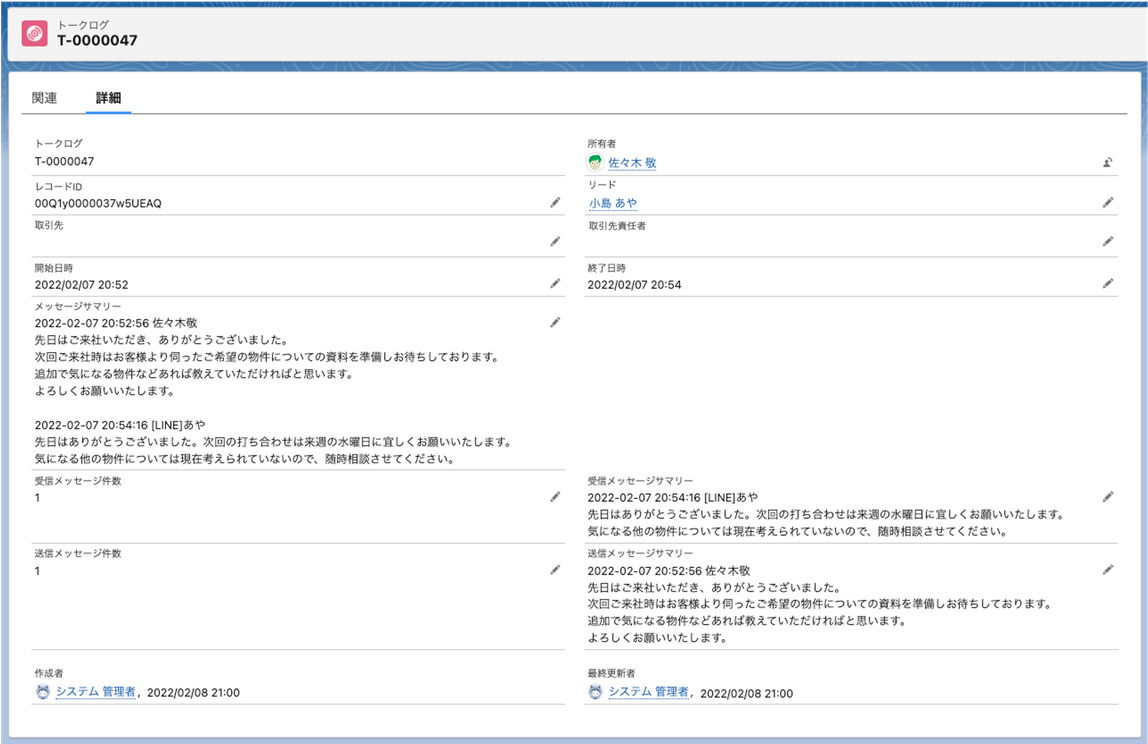The image size is (1148, 744).
Task: Edit the 開始日時 field pencil icon
Action: tap(555, 283)
